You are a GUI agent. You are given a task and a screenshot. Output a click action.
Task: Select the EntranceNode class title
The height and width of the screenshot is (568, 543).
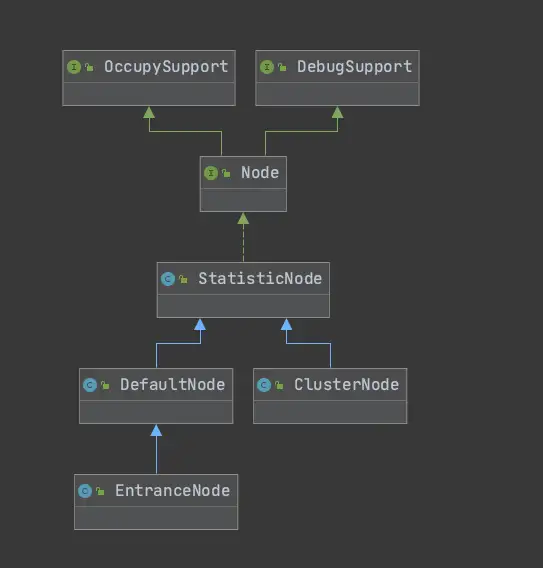coord(172,490)
